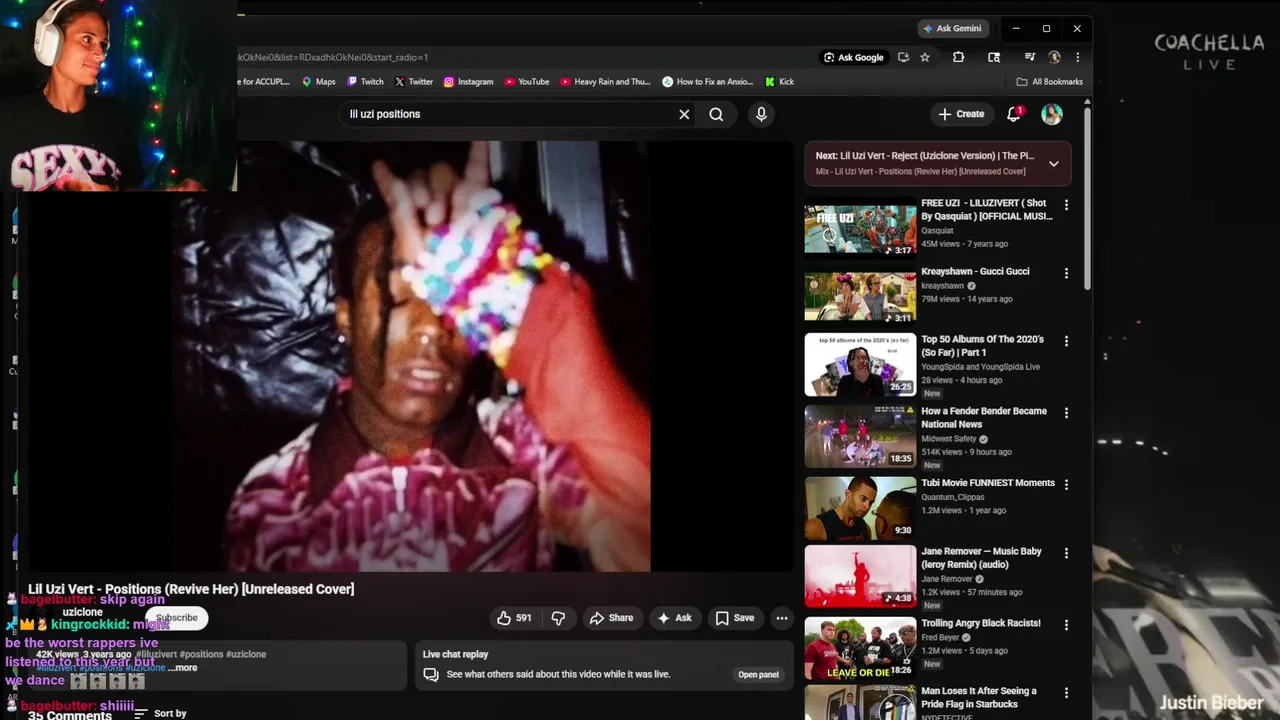Open Jane Remover — Music Baby video title
The height and width of the screenshot is (720, 1280).
click(x=981, y=558)
